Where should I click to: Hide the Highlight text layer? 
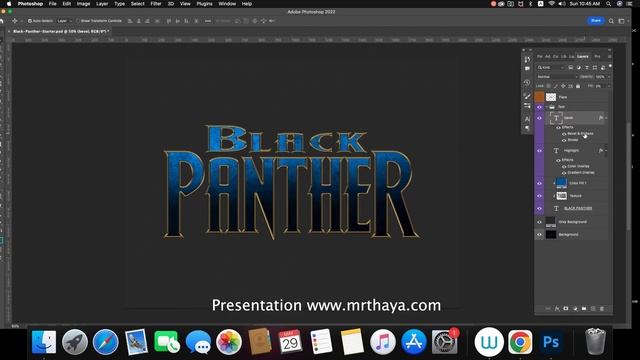coord(539,151)
